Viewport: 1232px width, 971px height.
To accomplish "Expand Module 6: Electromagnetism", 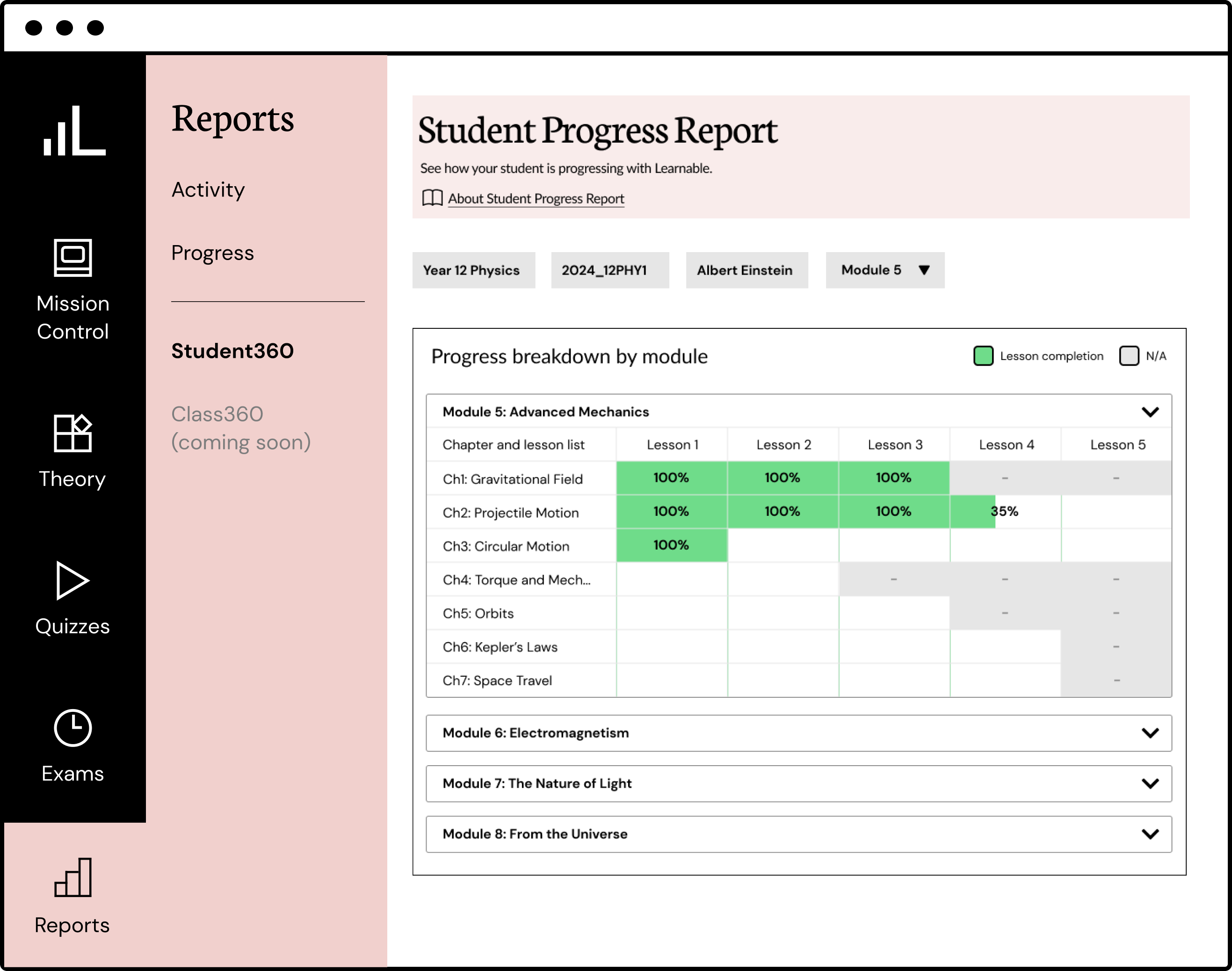I will coord(1150,733).
